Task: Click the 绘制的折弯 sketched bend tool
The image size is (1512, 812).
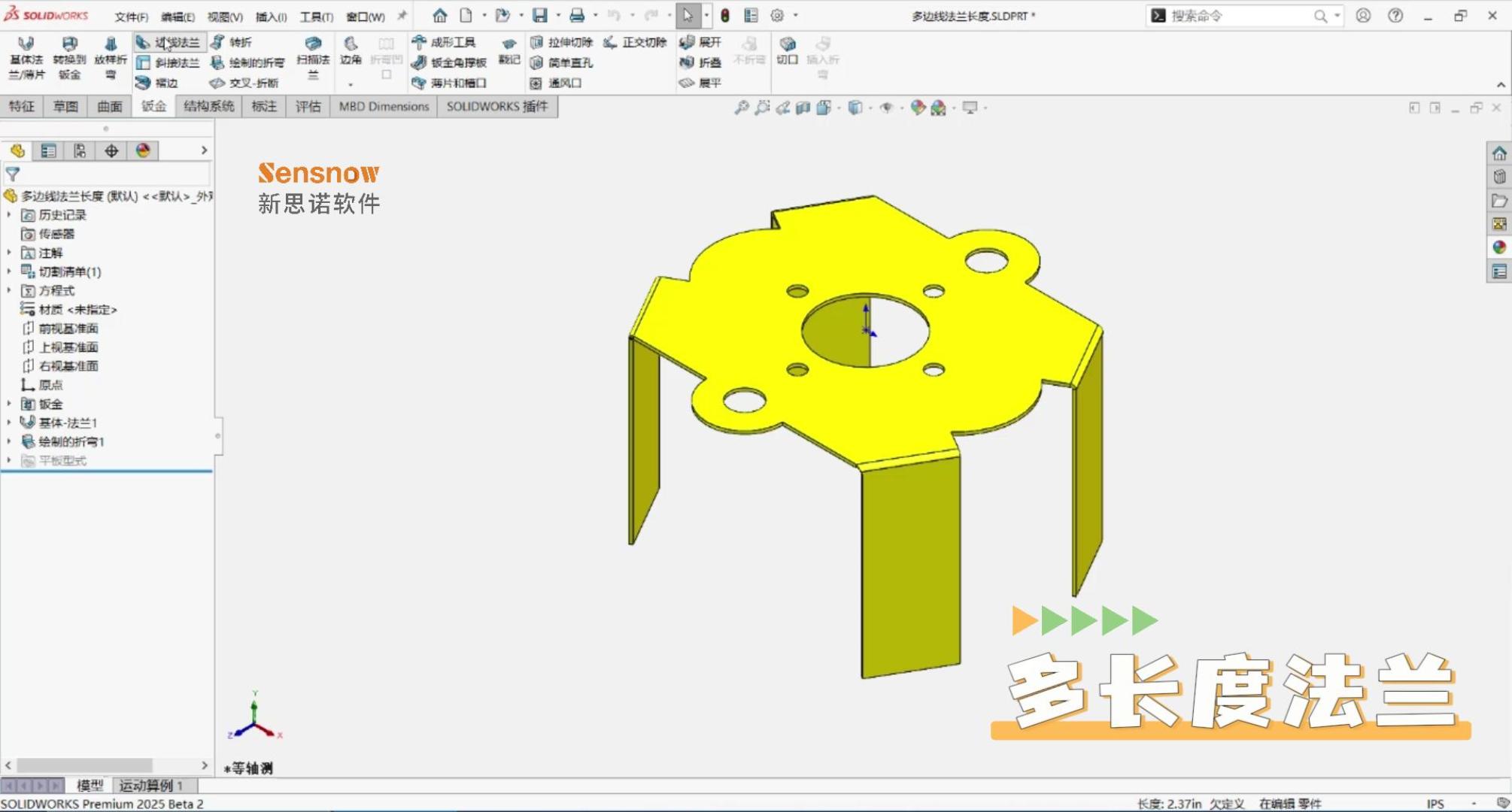Action: click(247, 63)
